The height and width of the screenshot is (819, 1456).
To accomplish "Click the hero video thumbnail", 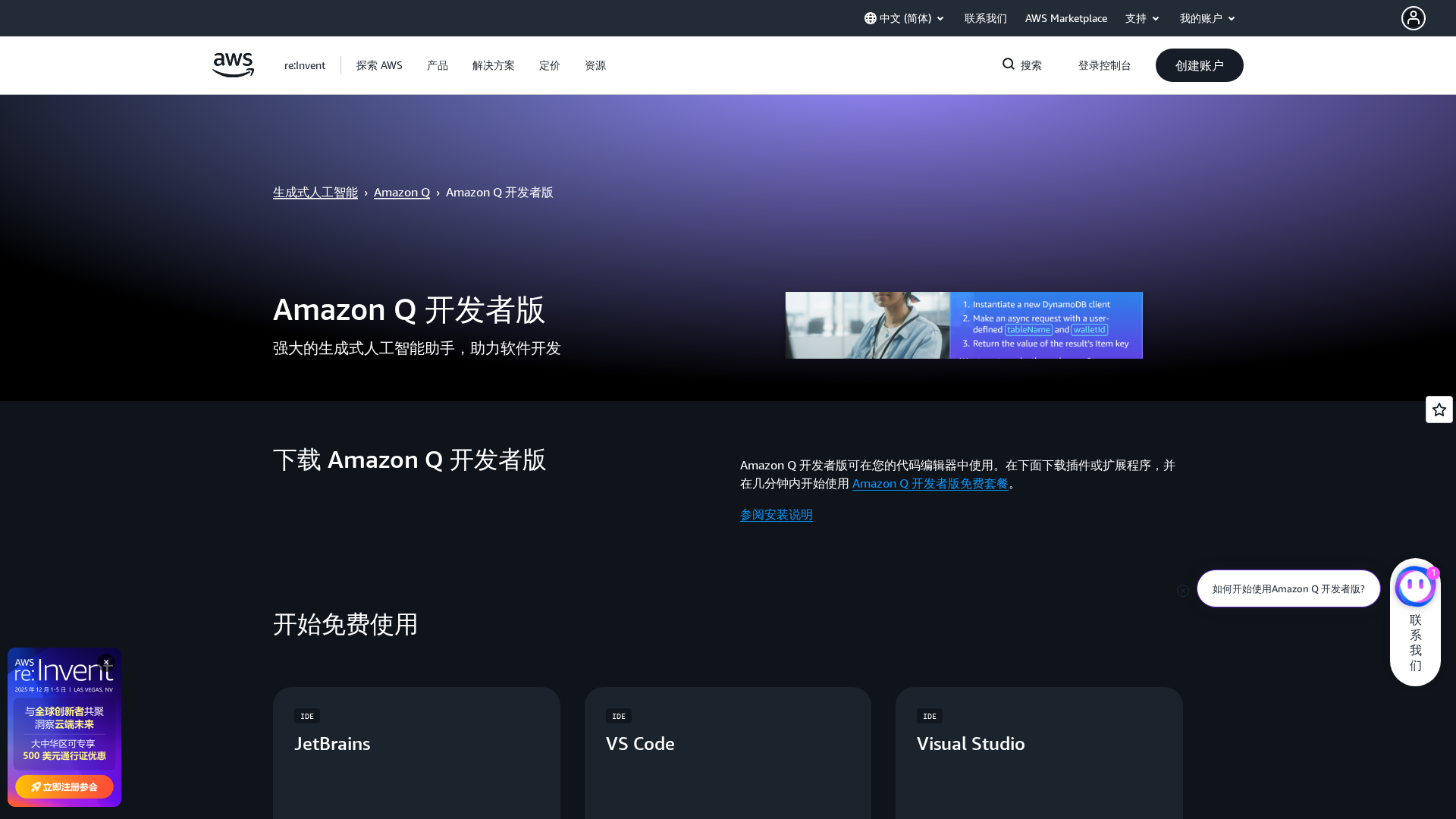I will [x=963, y=325].
